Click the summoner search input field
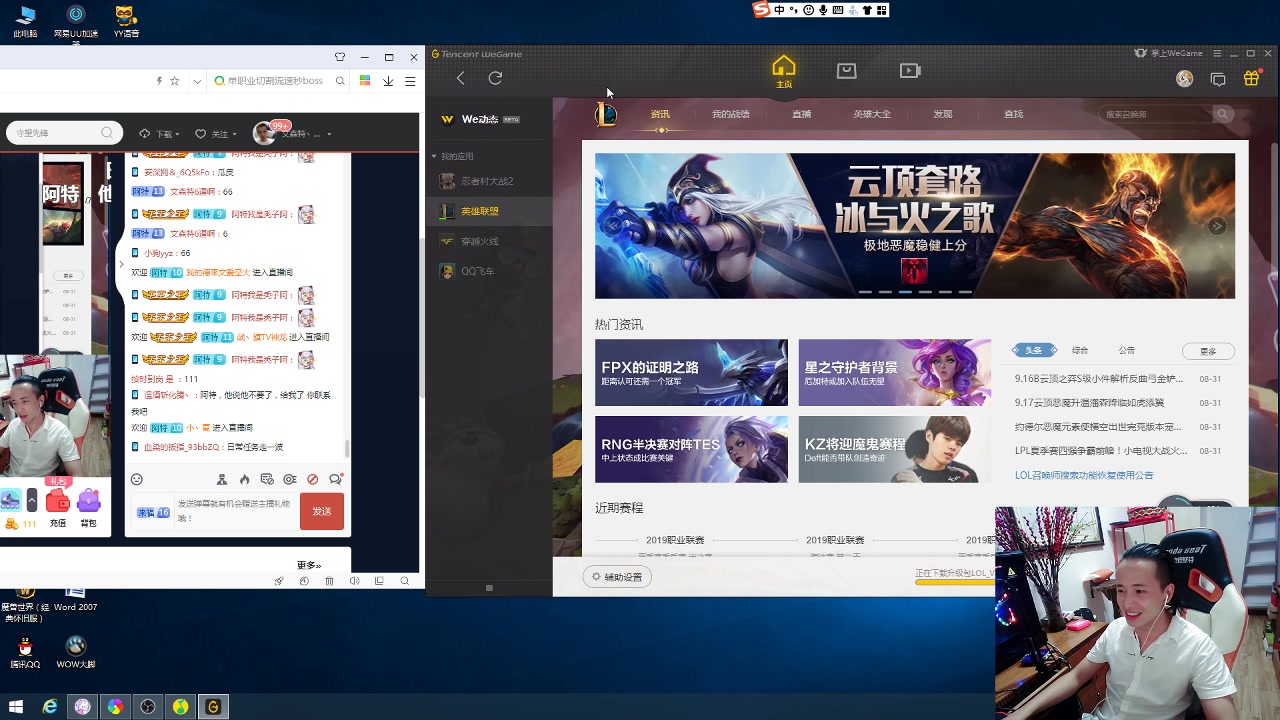 [1156, 115]
